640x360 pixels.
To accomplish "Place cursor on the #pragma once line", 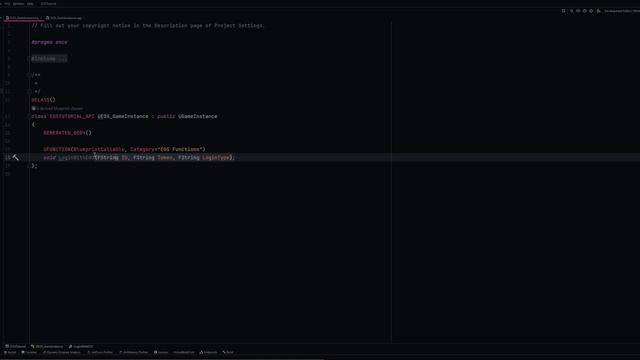I will (x=49, y=42).
